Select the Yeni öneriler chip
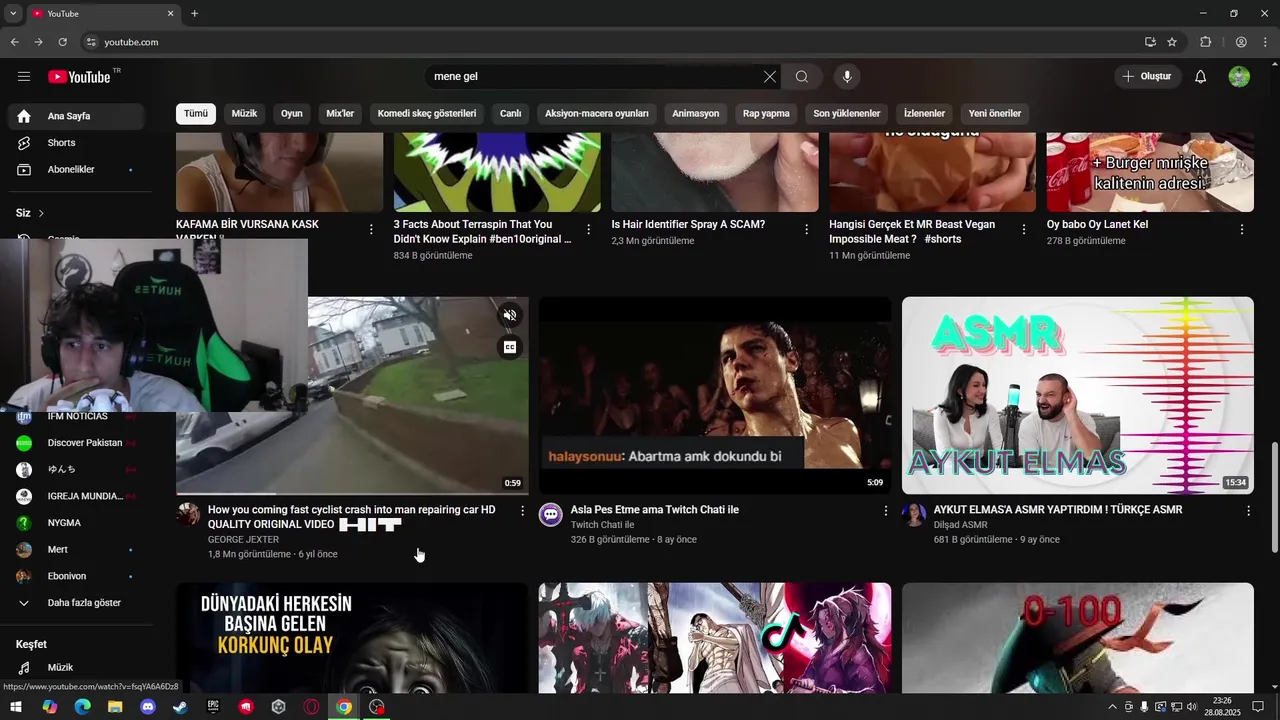Screen dimensions: 1280x720 pos(995,114)
